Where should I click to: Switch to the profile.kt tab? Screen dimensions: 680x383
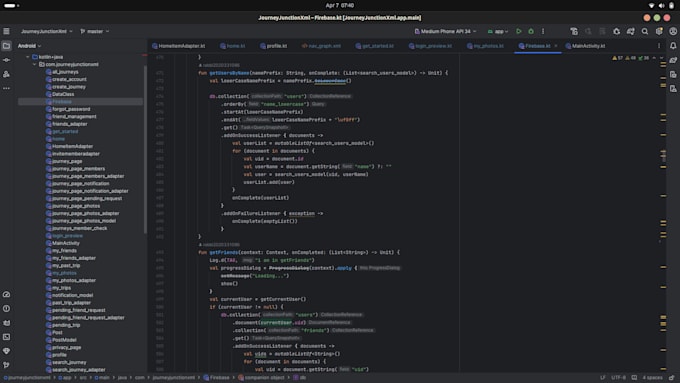click(274, 46)
